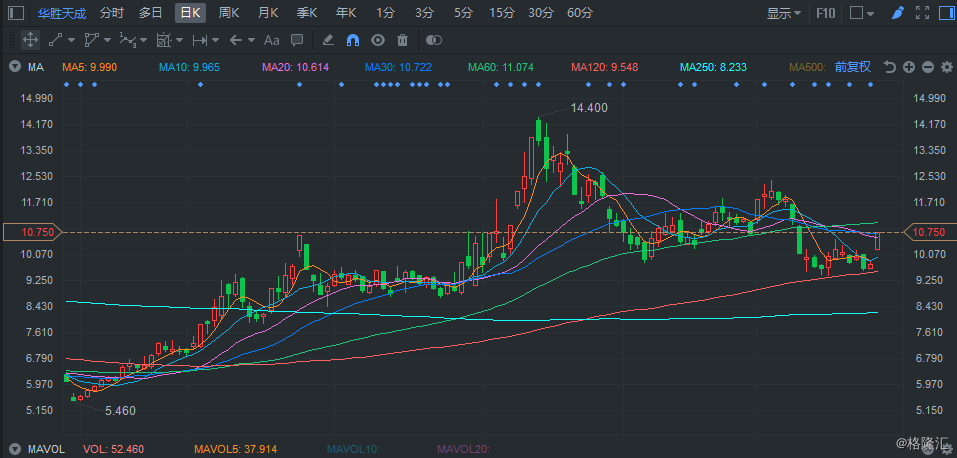Open the layout square dropdown arrow
Screen dimensions: 957x458
click(x=870, y=13)
